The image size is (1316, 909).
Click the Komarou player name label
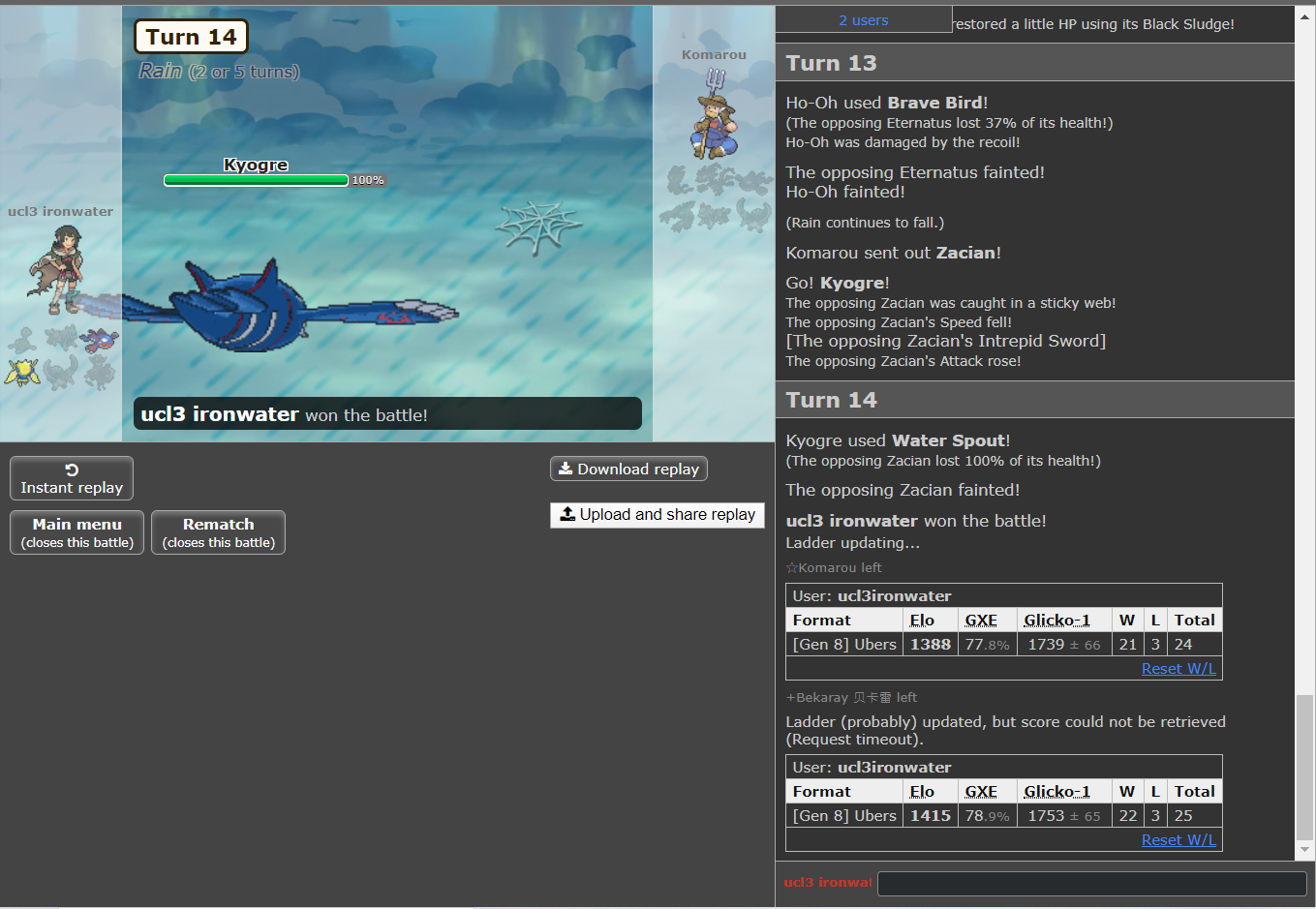(x=714, y=54)
